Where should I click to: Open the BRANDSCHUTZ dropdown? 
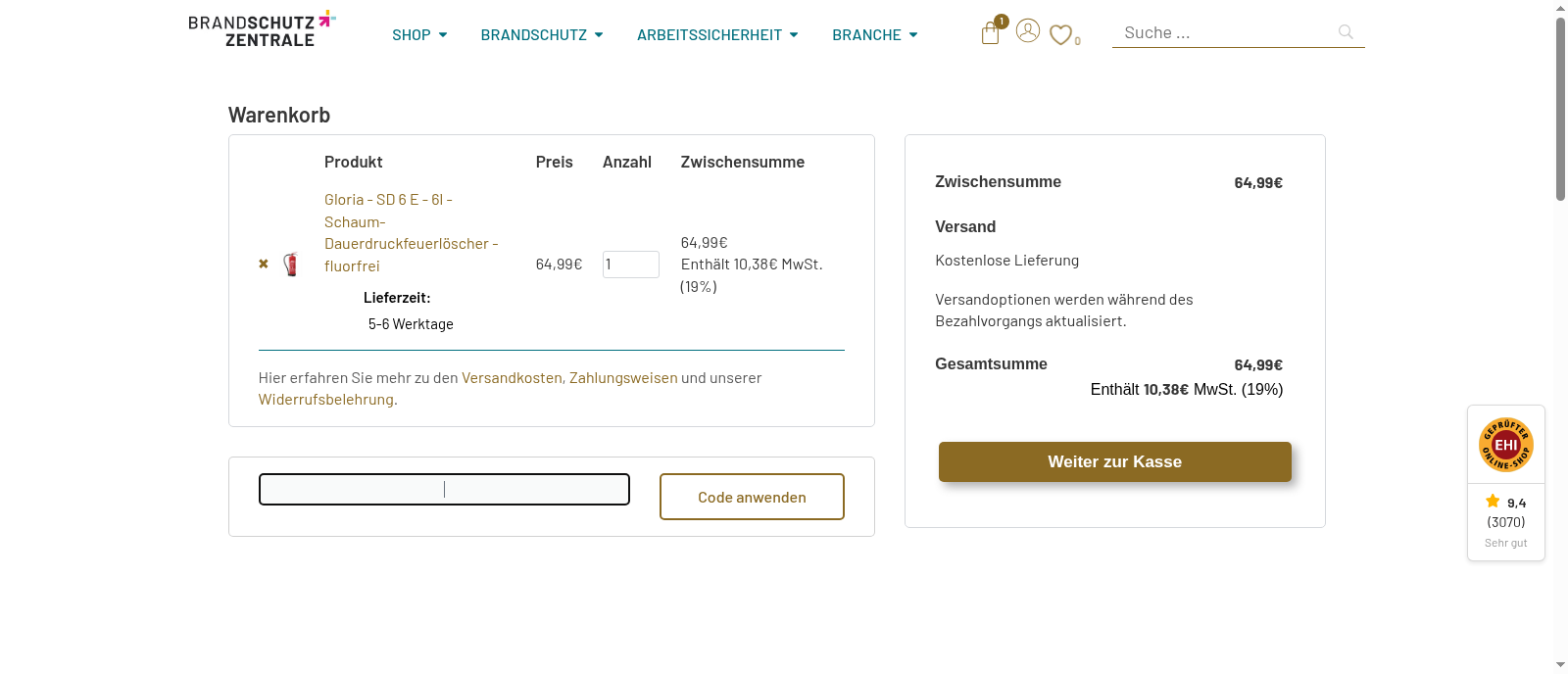click(542, 34)
